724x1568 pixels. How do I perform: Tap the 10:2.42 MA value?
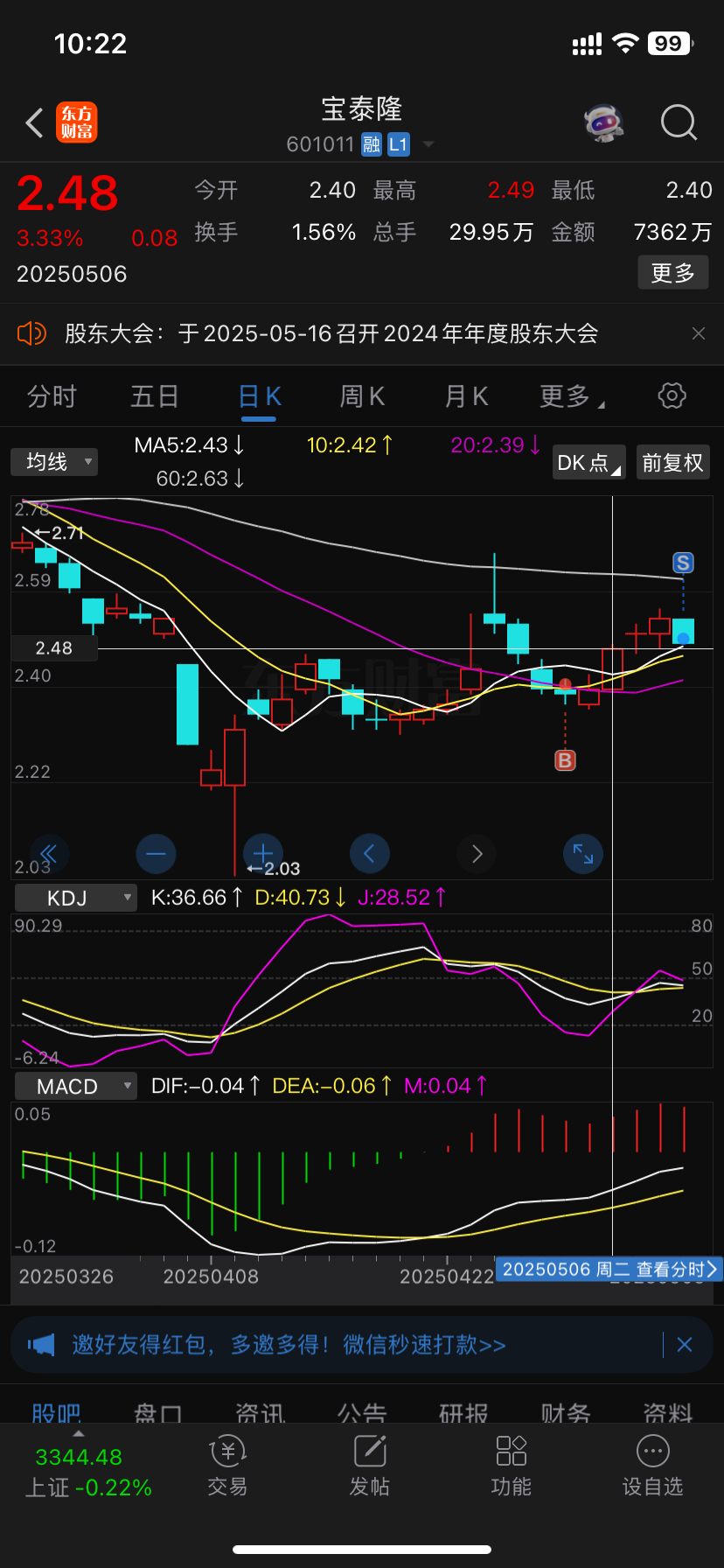point(350,445)
